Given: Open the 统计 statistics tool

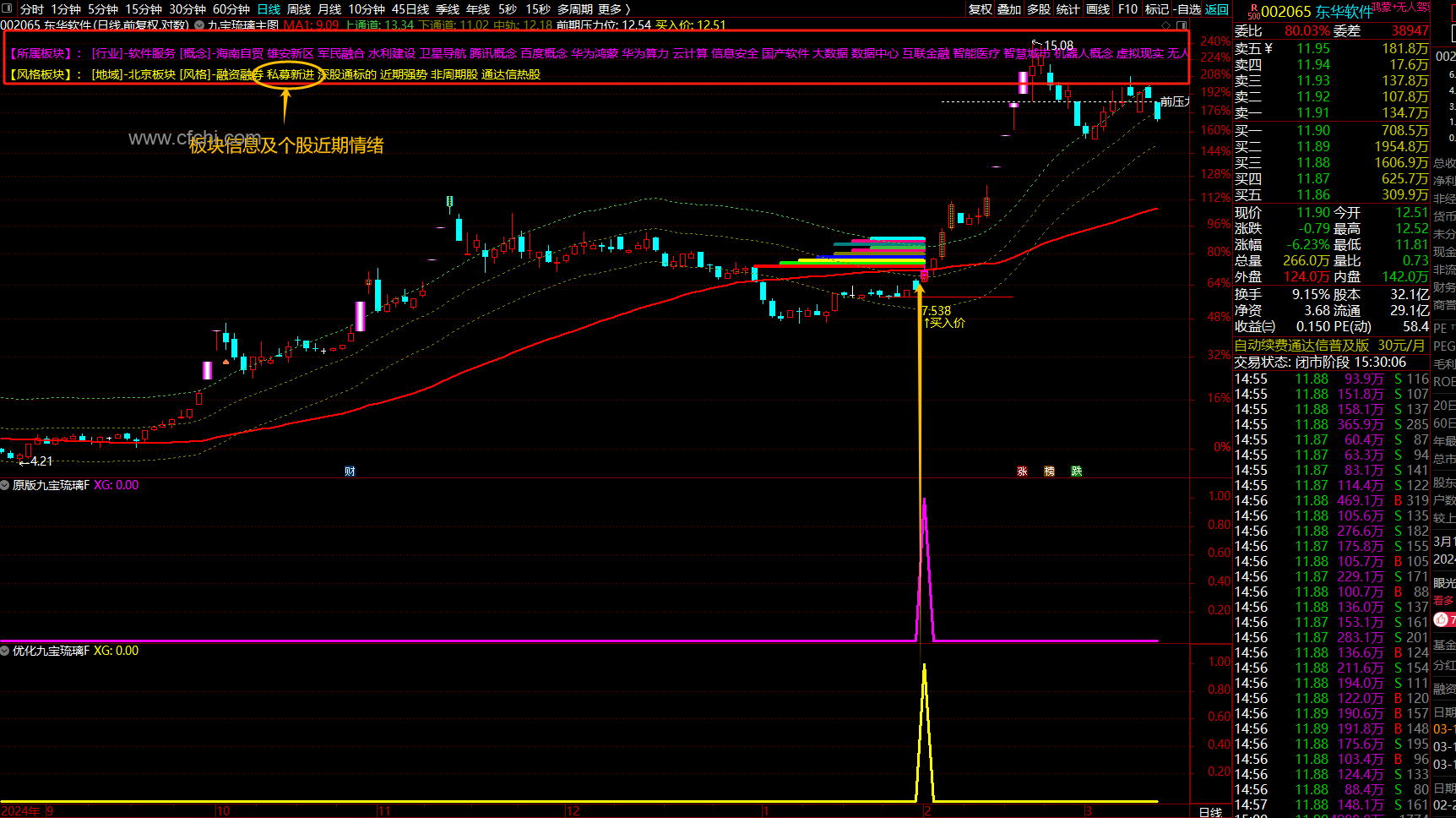Looking at the screenshot, I should [x=1068, y=8].
